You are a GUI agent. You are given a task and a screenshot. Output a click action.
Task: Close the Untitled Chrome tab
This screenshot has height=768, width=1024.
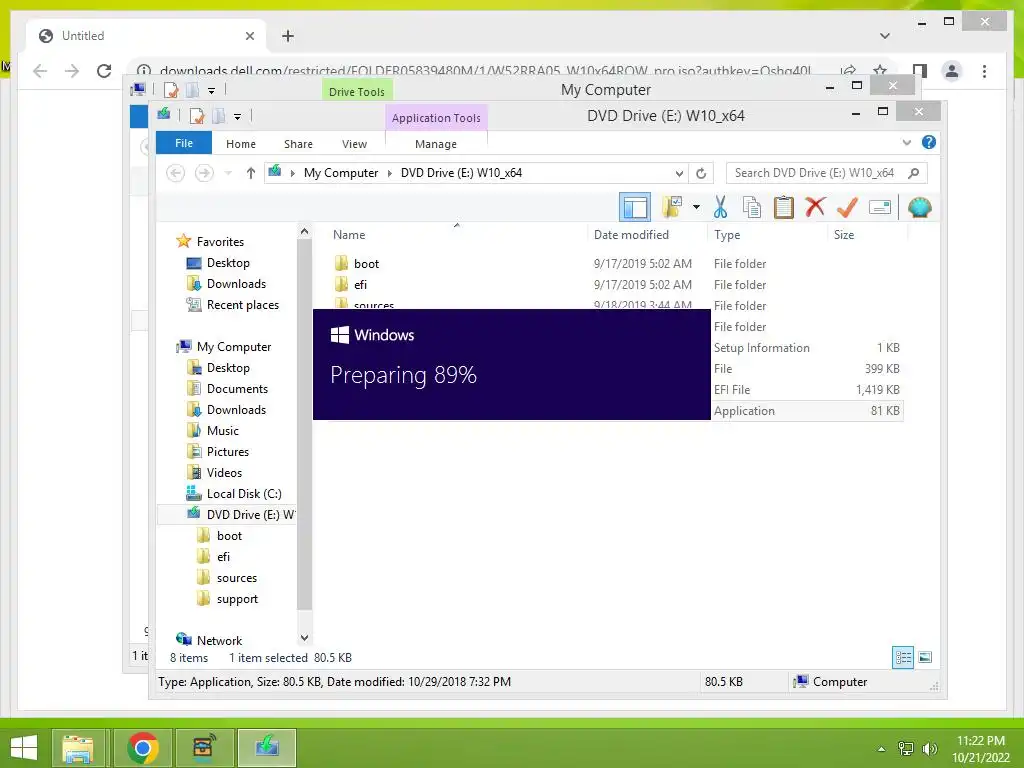(249, 36)
